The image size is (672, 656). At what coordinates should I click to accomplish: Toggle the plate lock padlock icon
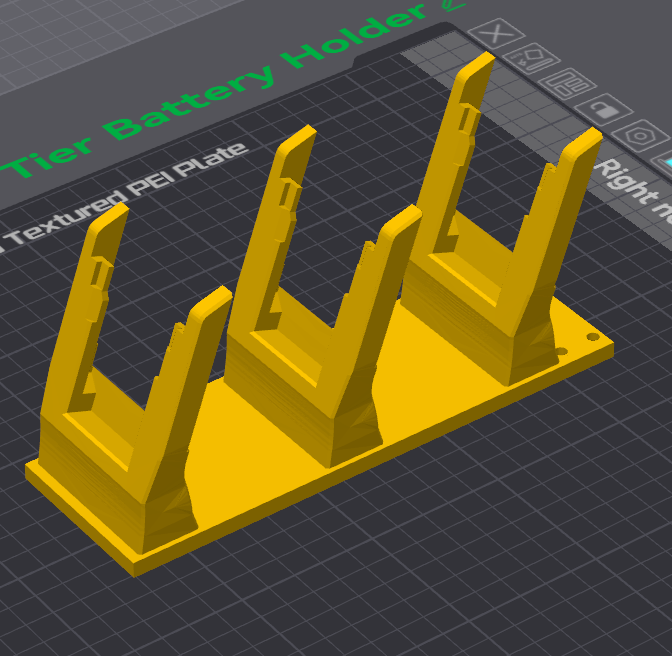pyautogui.click(x=603, y=108)
